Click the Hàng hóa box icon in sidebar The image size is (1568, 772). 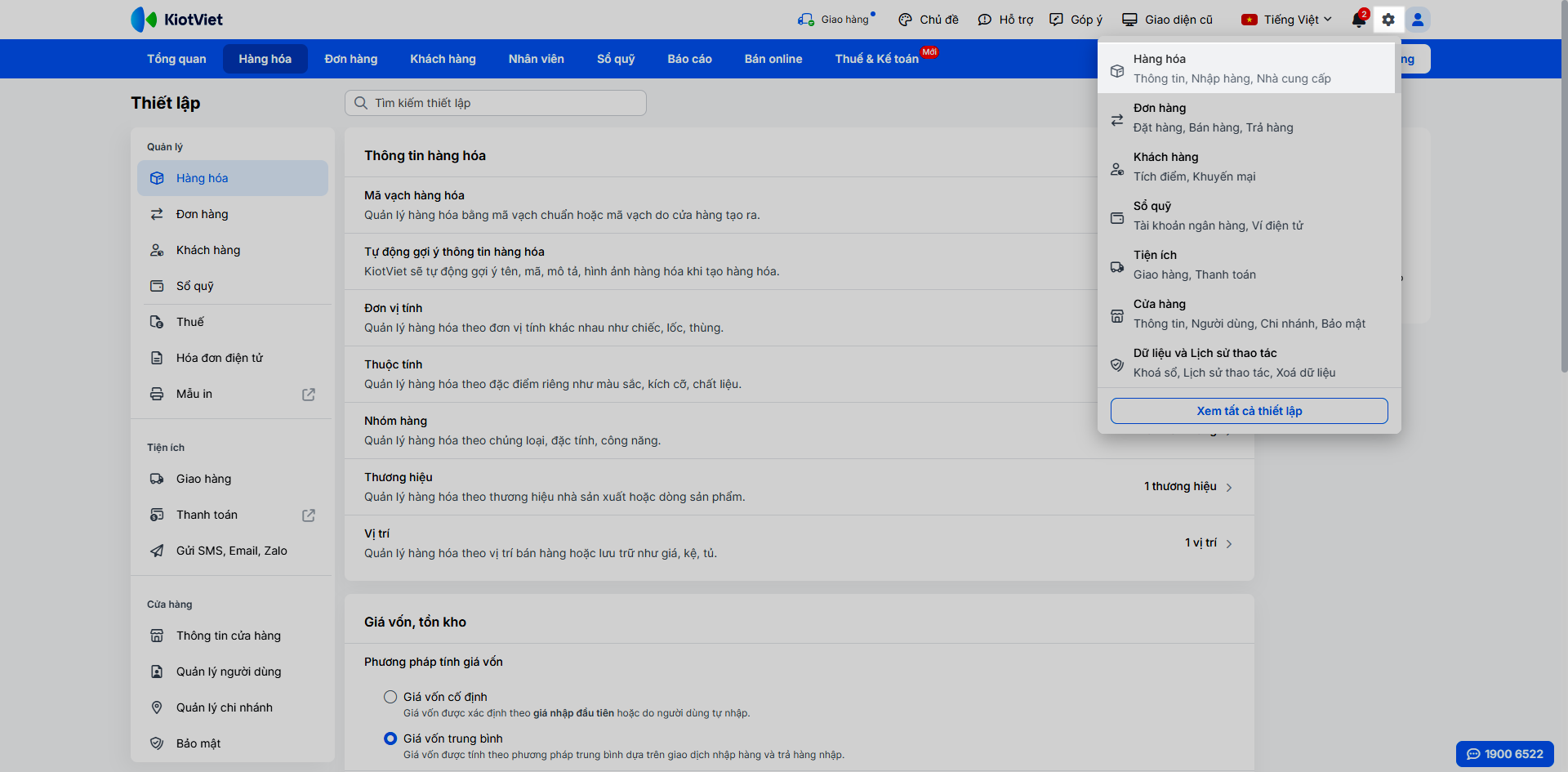tap(157, 178)
